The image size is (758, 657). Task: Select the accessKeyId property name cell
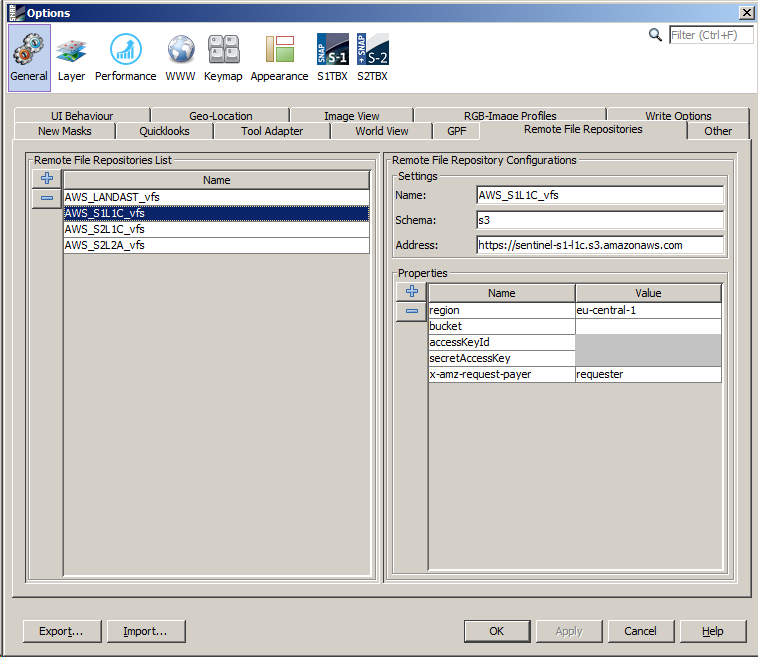pos(502,342)
